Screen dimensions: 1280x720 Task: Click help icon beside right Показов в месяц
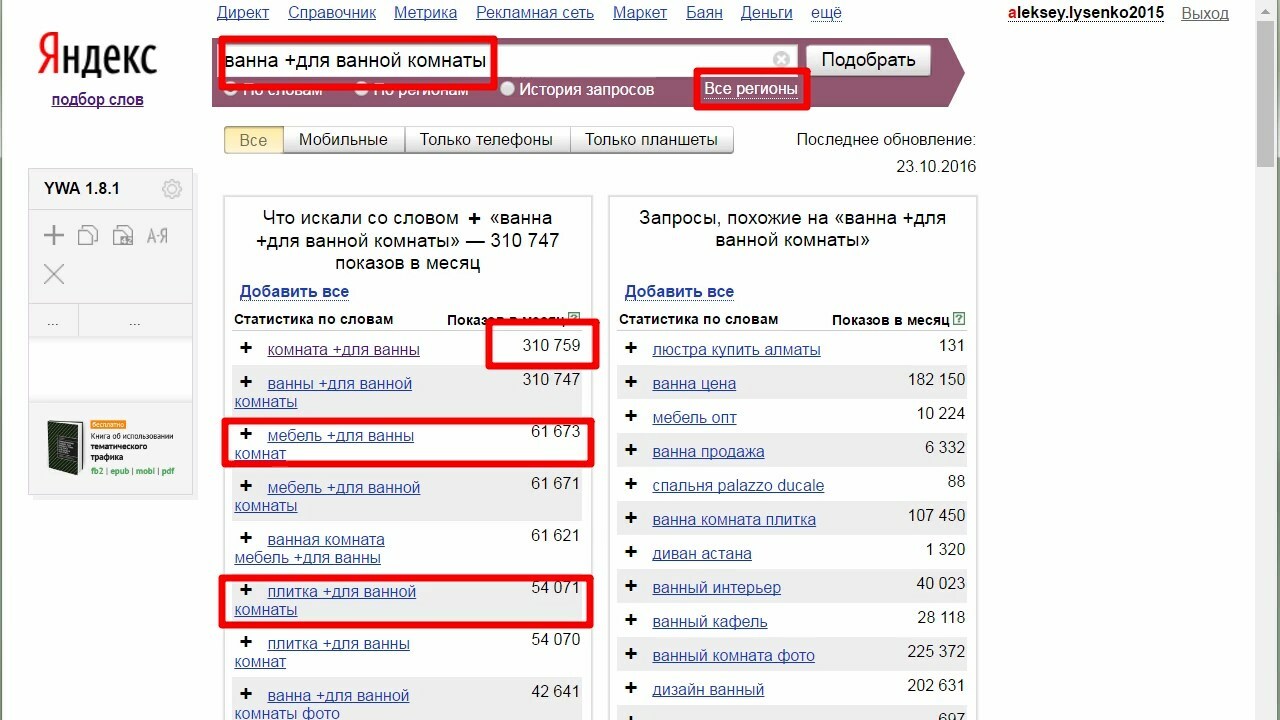(960, 319)
